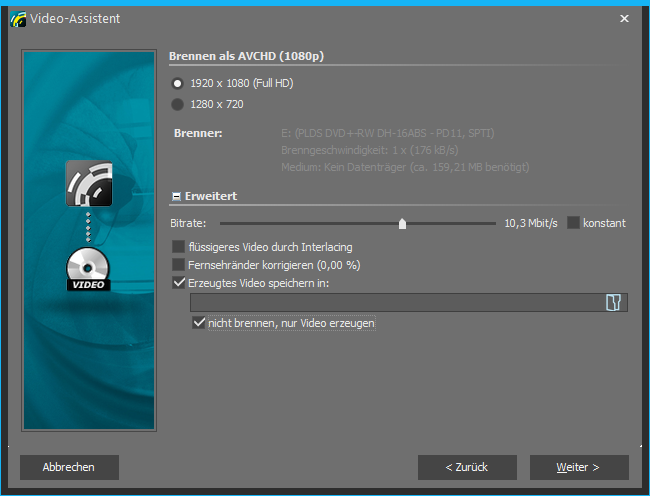650x496 pixels.
Task: Click the VIDEO disc icon in sidebar
Action: pos(89,270)
